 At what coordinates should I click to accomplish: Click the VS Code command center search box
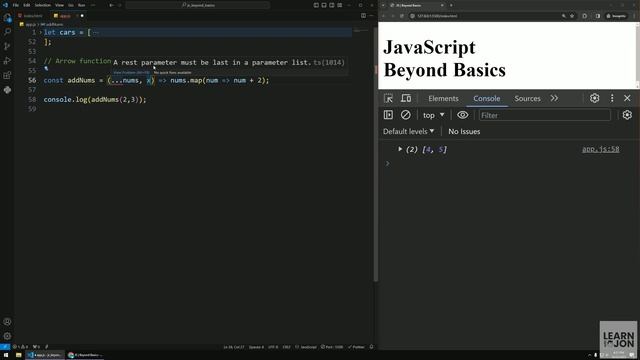pyautogui.click(x=198, y=5)
